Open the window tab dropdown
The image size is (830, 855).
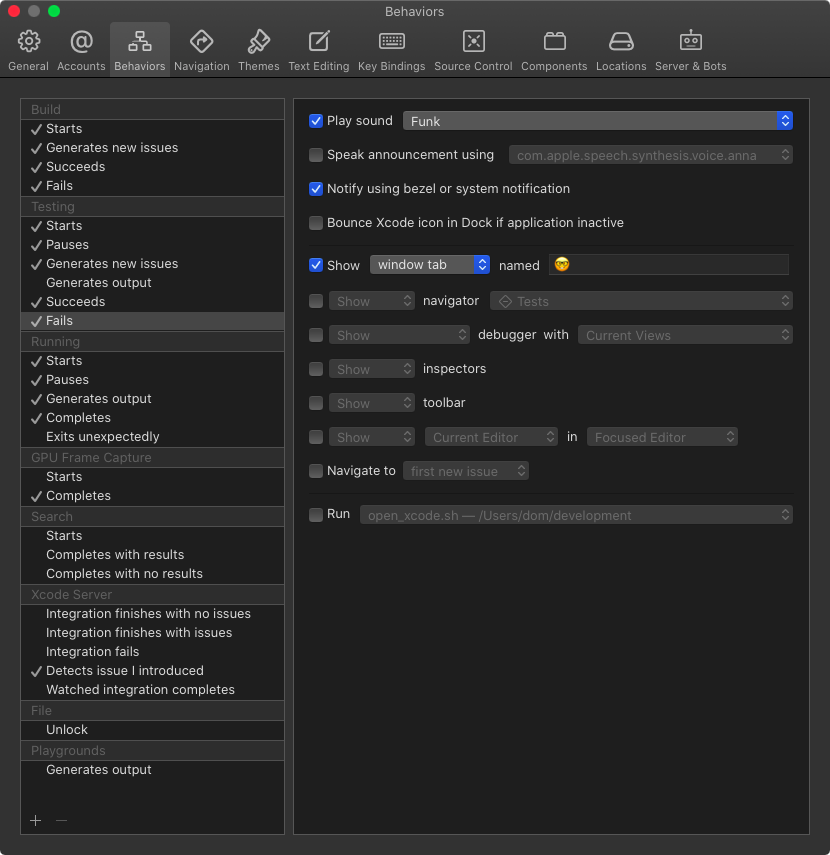[x=430, y=265]
